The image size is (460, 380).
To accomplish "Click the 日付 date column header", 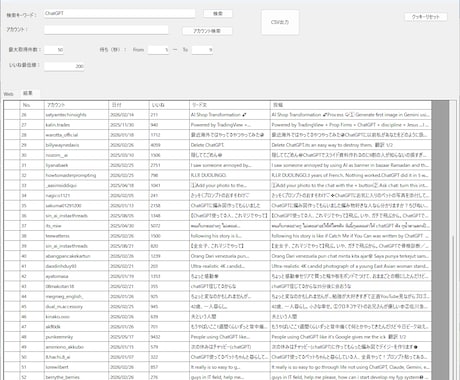I will point(129,105).
